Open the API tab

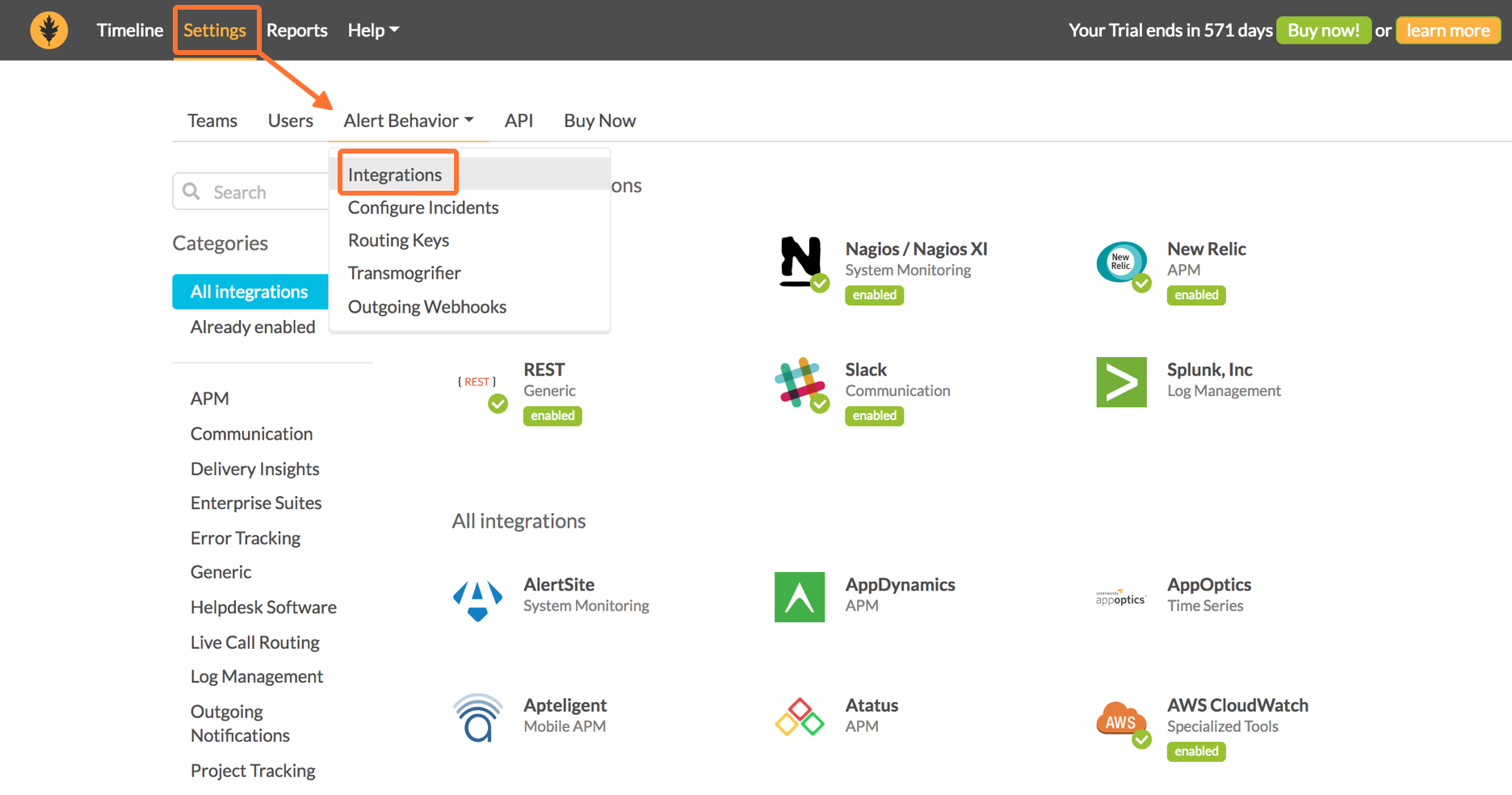coord(519,120)
